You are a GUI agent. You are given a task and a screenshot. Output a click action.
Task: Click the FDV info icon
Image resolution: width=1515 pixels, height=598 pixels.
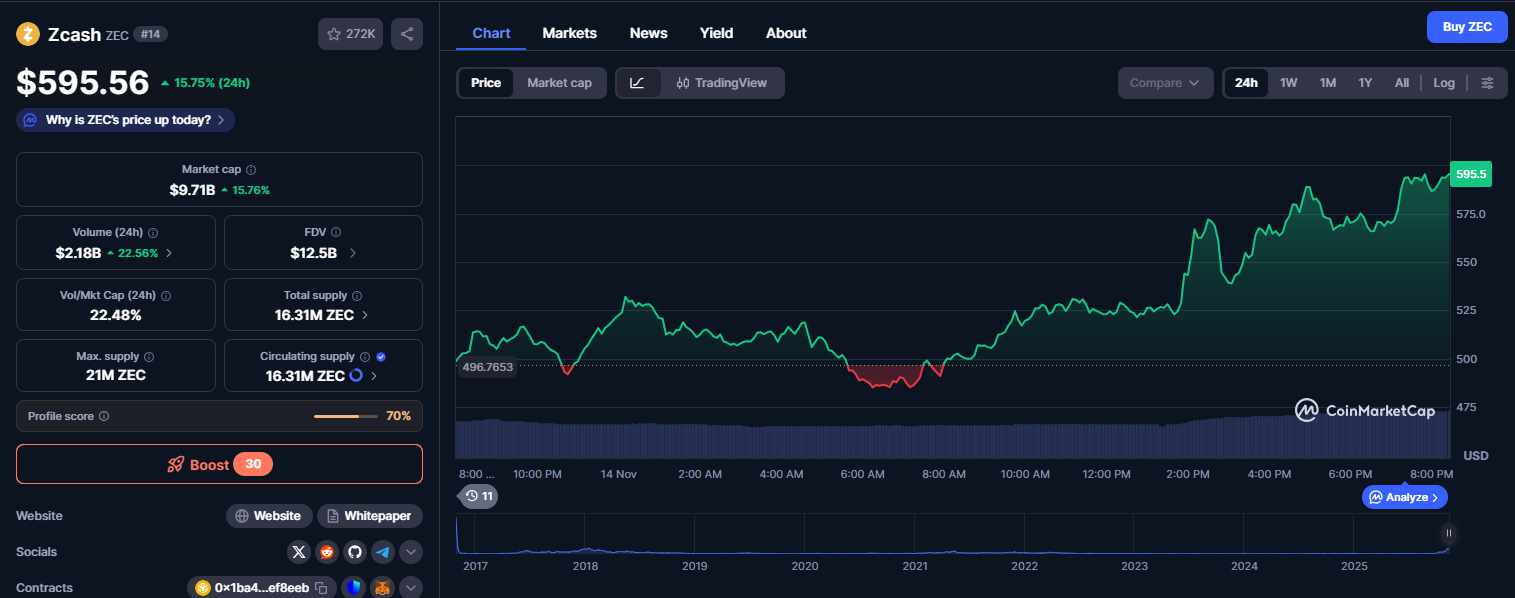(x=337, y=232)
